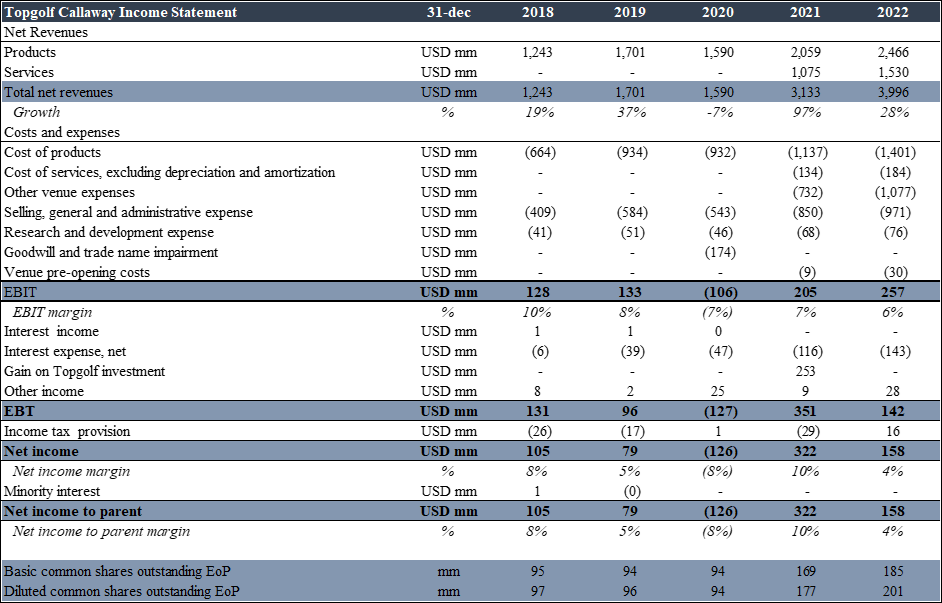
Task: Select the 'Minority interest' label
Action: click(x=52, y=491)
